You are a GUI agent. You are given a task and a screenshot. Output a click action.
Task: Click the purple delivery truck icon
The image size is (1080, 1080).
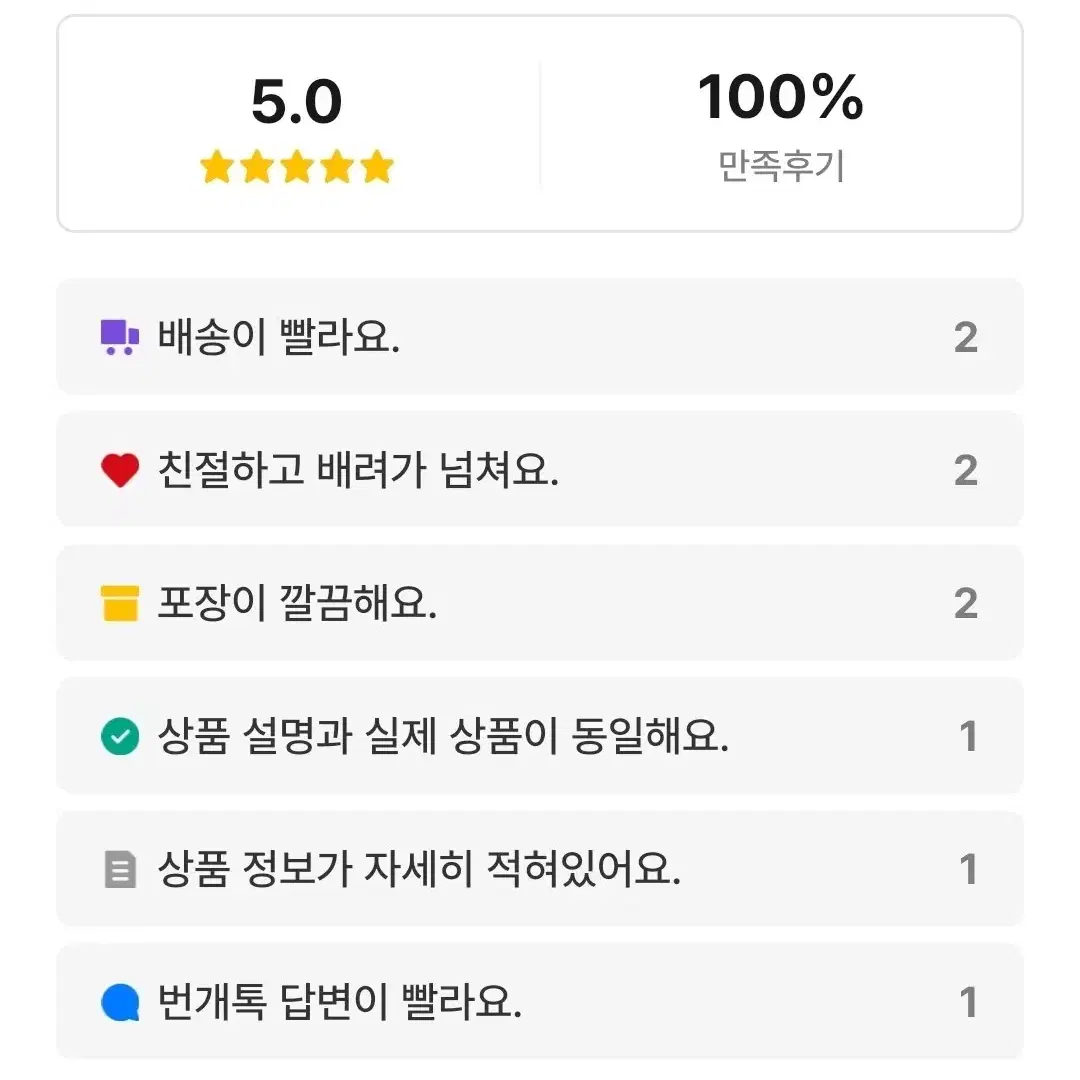(x=120, y=337)
